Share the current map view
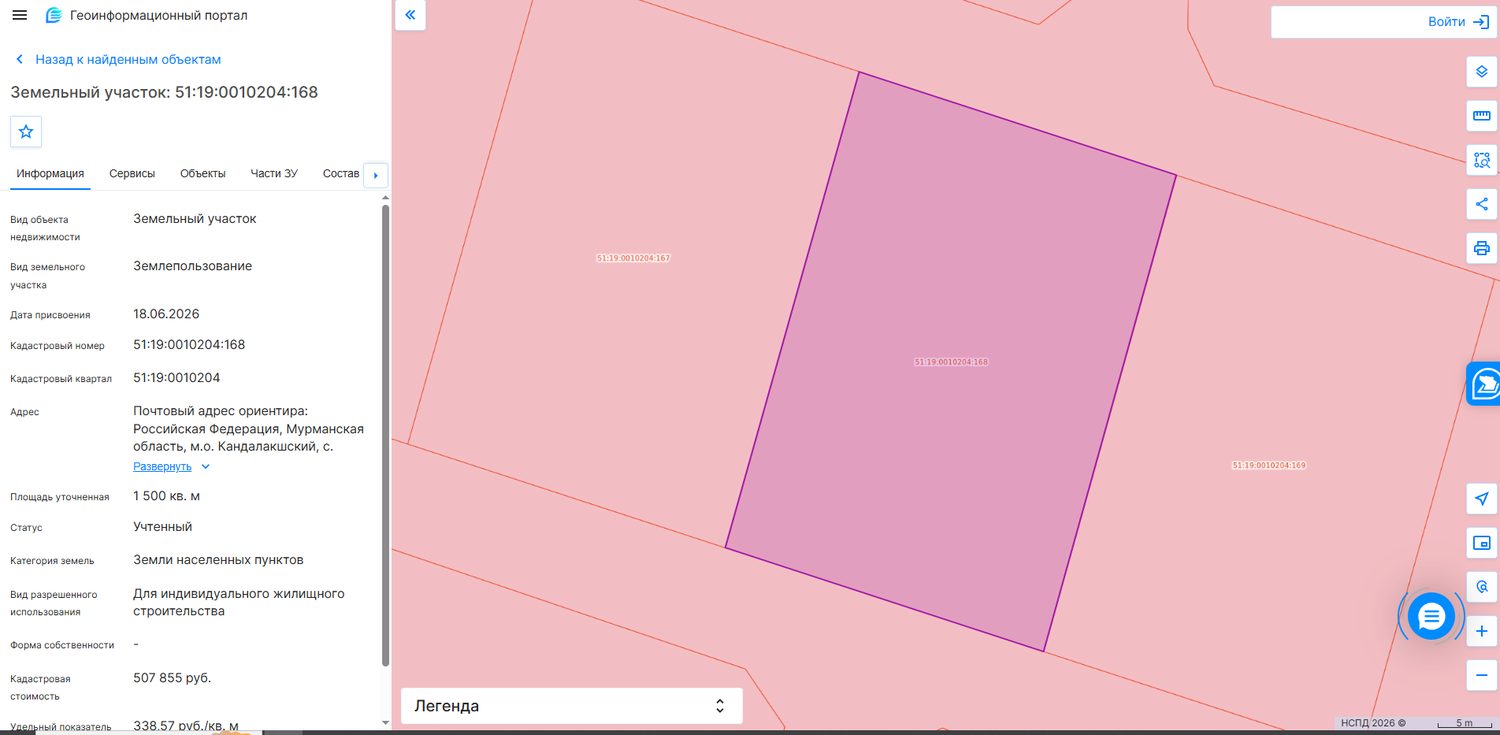The image size is (1500, 735). tap(1482, 204)
